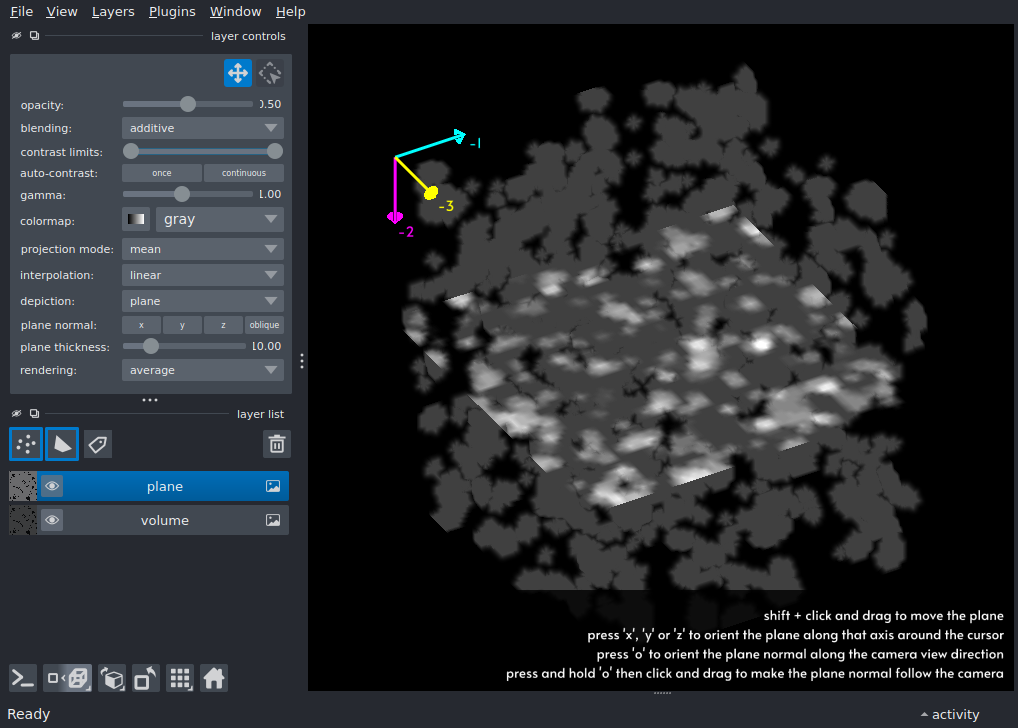1018x728 pixels.
Task: Run auto-contrast once
Action: pos(161,172)
